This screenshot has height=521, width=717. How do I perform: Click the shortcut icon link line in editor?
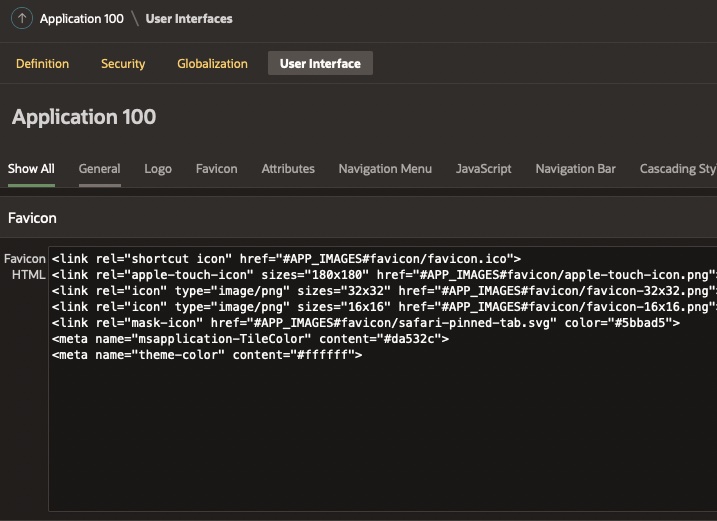[286, 259]
